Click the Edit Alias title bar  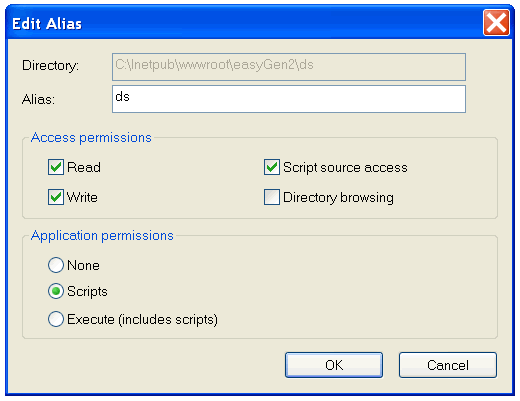click(243, 23)
